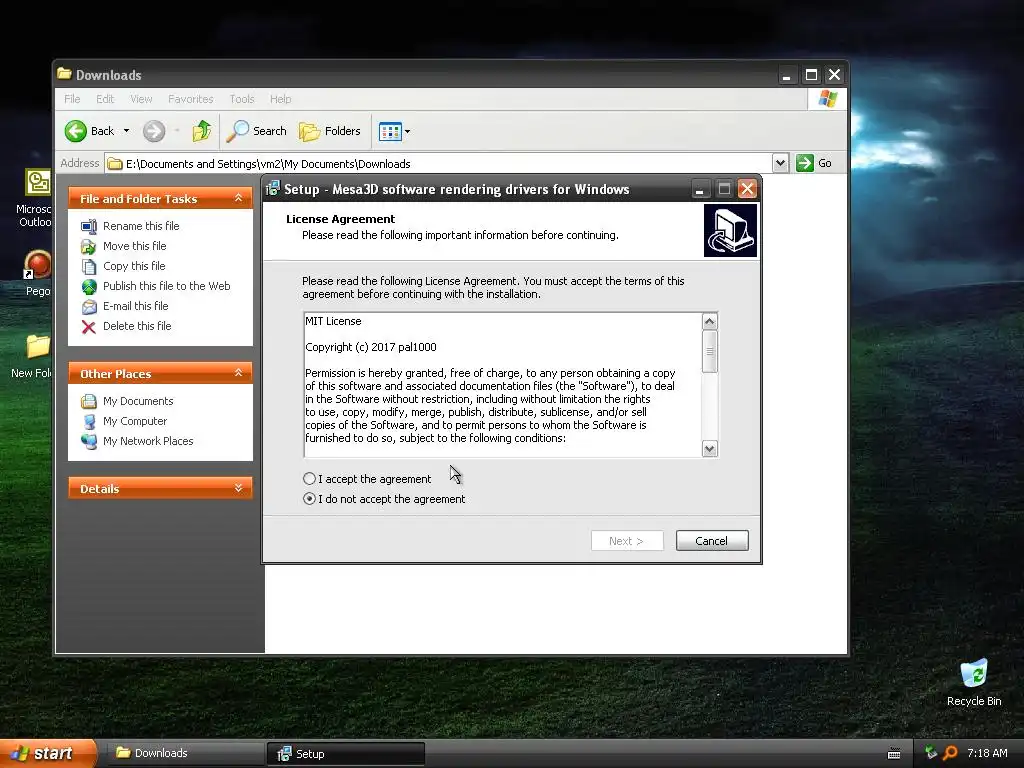The image size is (1024, 768).
Task: Maximize the Downloads window
Action: (x=811, y=75)
